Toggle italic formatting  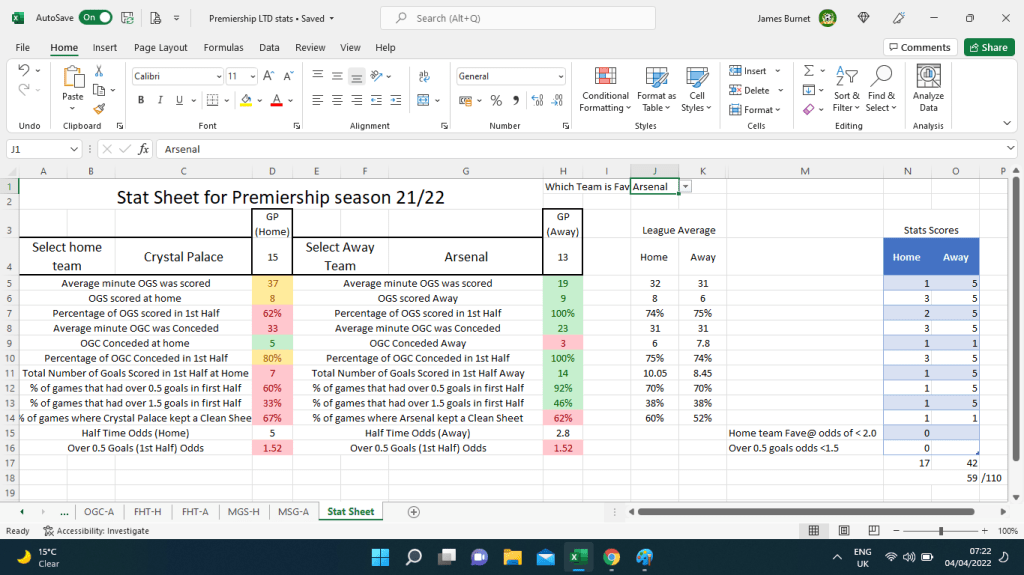click(x=159, y=100)
